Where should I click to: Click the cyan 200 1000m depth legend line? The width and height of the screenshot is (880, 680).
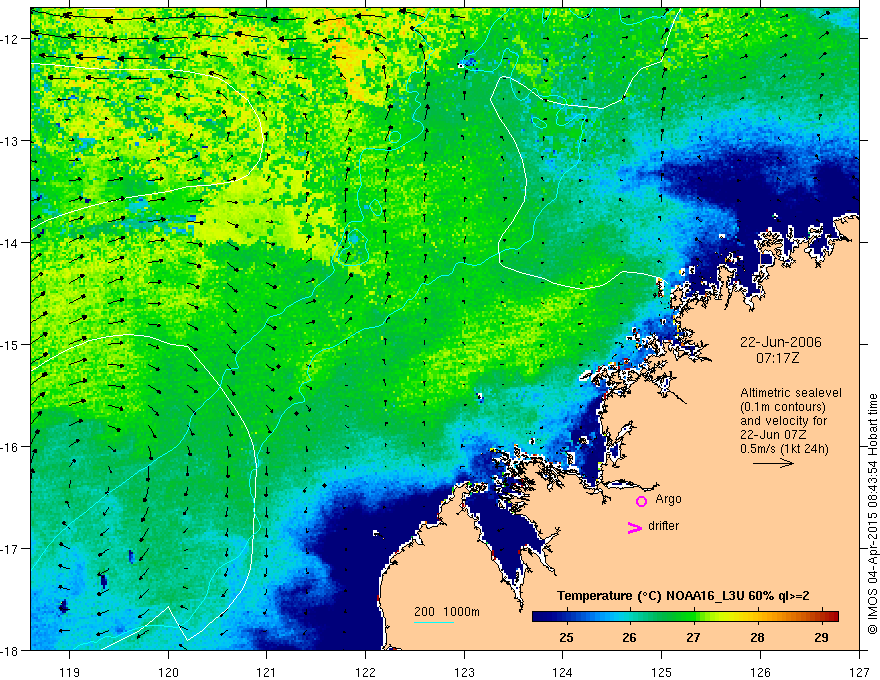pyautogui.click(x=434, y=622)
